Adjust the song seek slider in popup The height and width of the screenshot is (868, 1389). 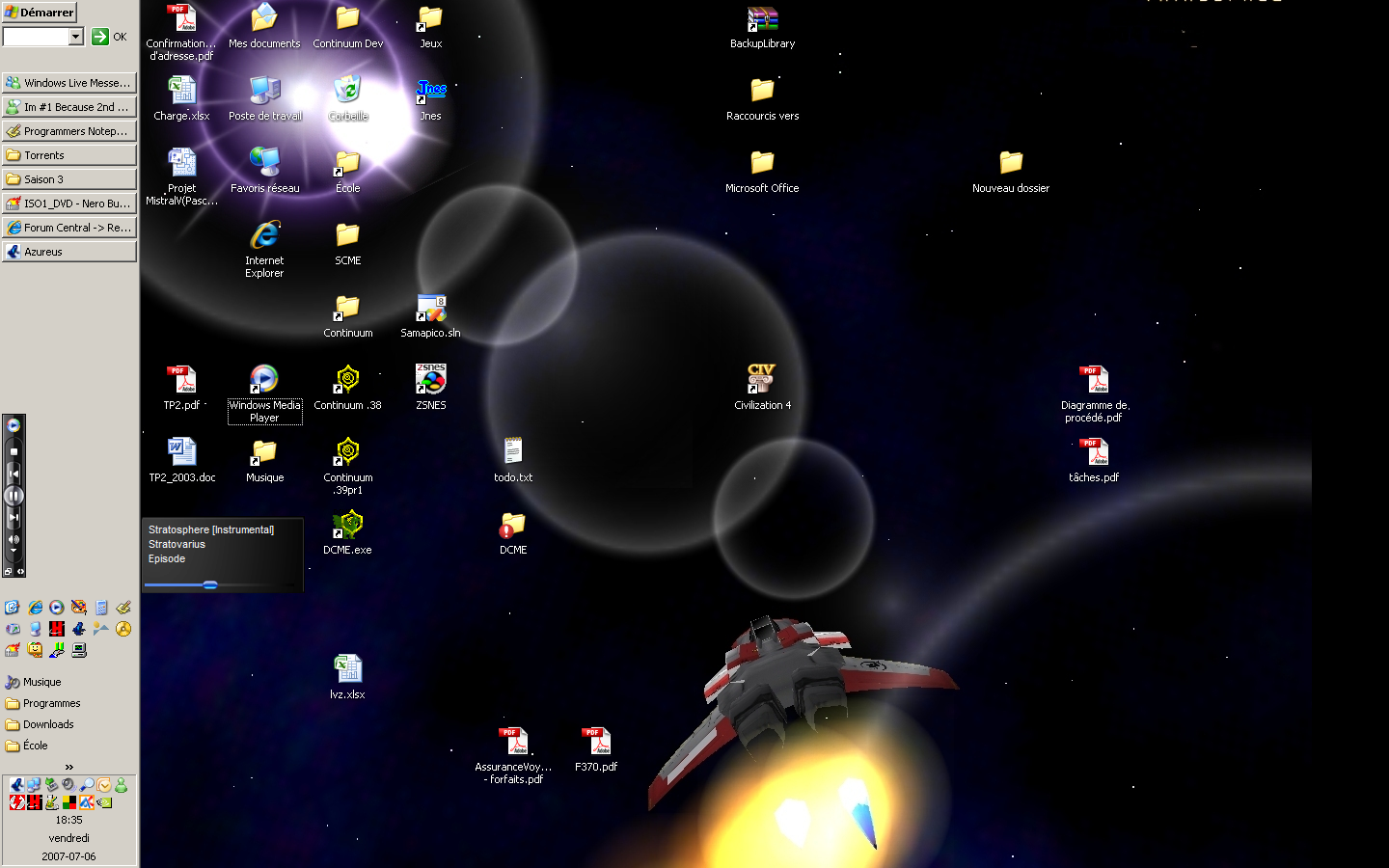point(210,584)
